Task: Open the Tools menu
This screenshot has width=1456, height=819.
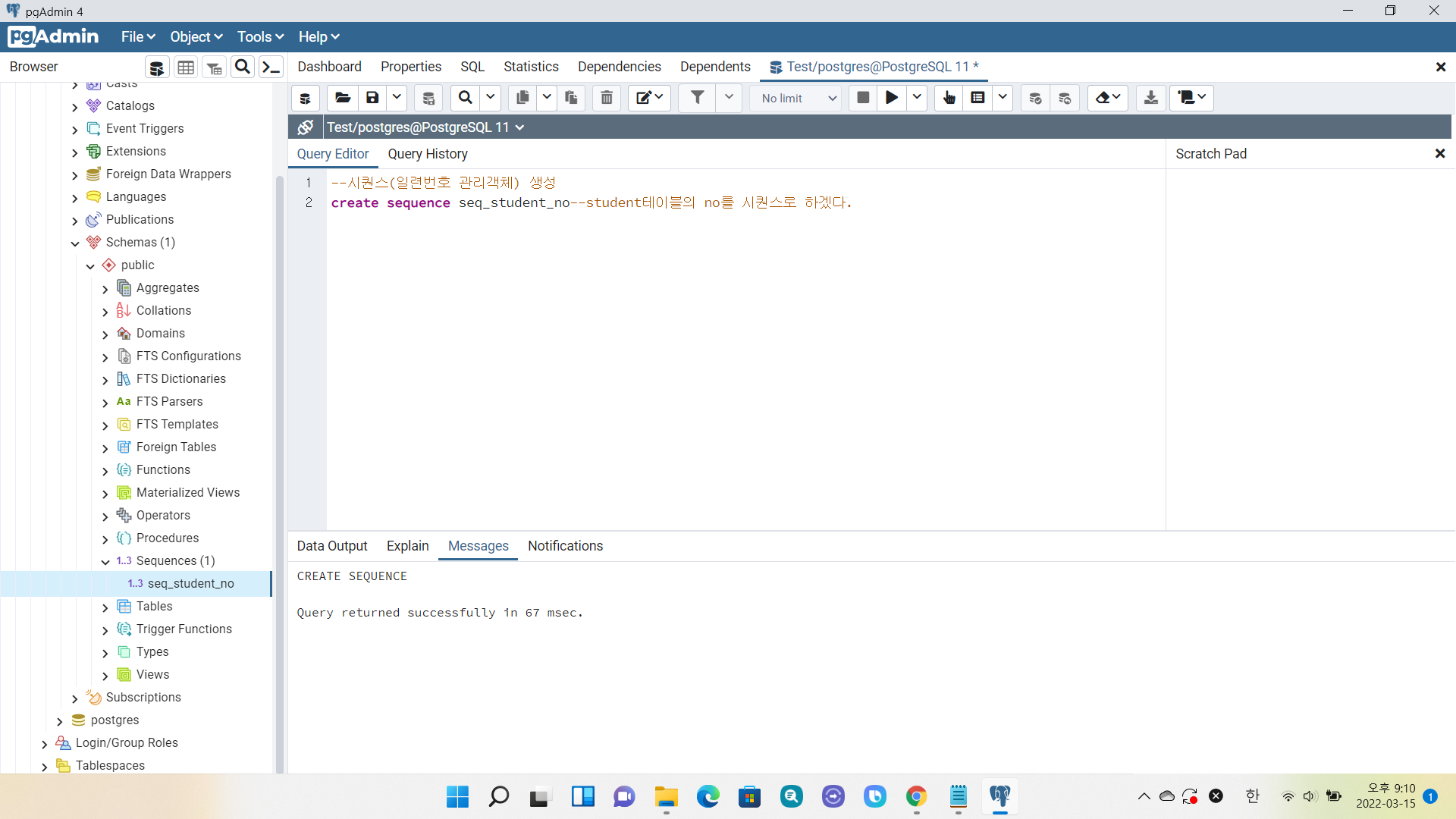Action: (x=260, y=36)
